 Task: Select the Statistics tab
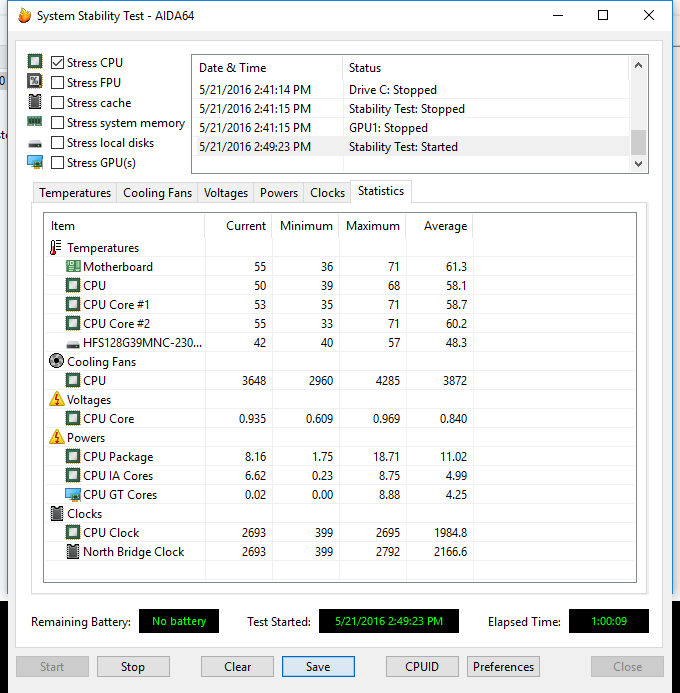point(381,191)
